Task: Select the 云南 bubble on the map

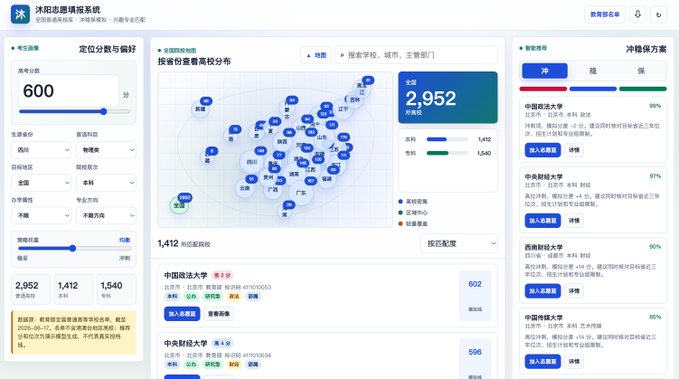Action: pos(245,188)
